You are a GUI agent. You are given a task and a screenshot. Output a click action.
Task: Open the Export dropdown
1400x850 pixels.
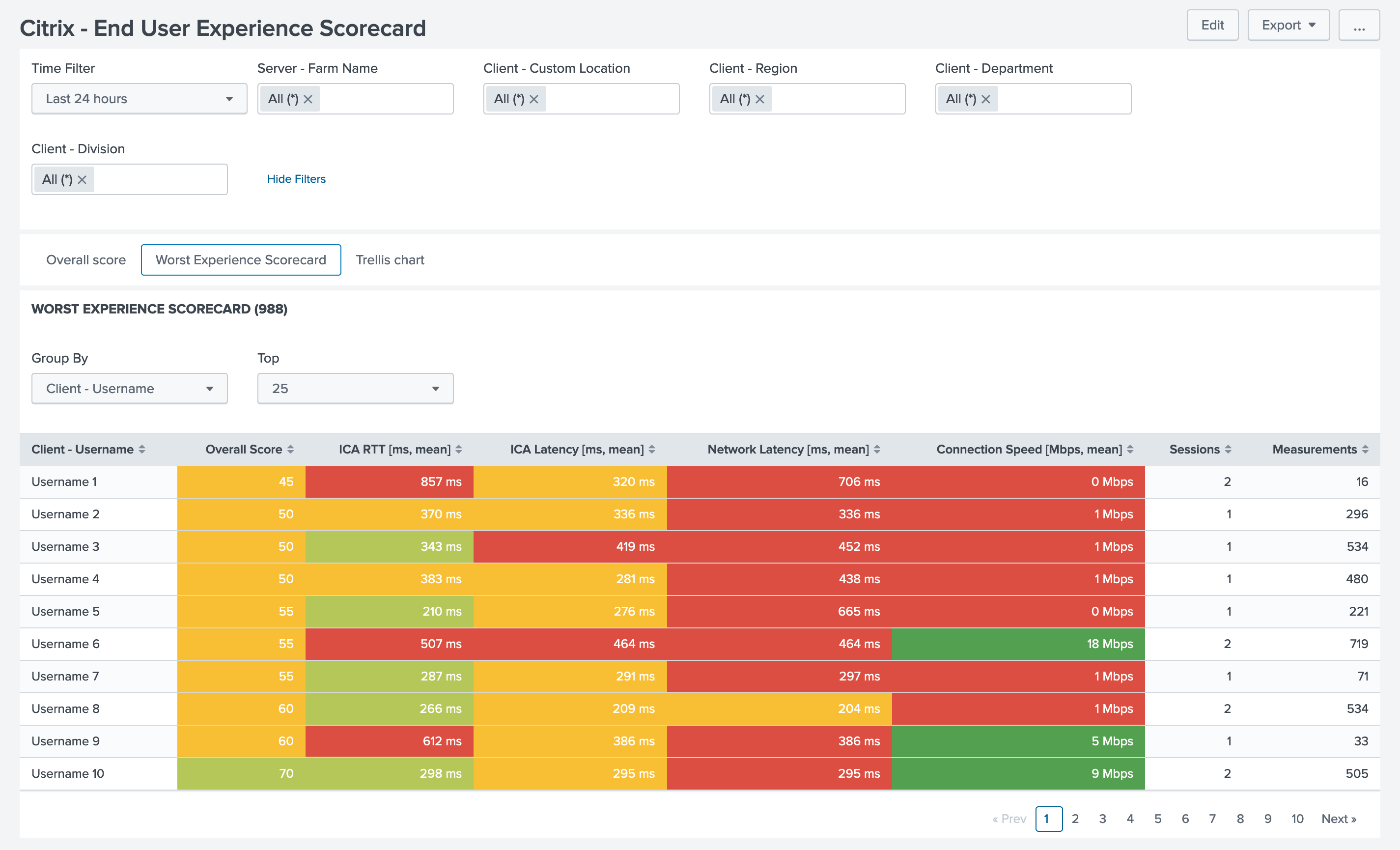(x=1288, y=25)
